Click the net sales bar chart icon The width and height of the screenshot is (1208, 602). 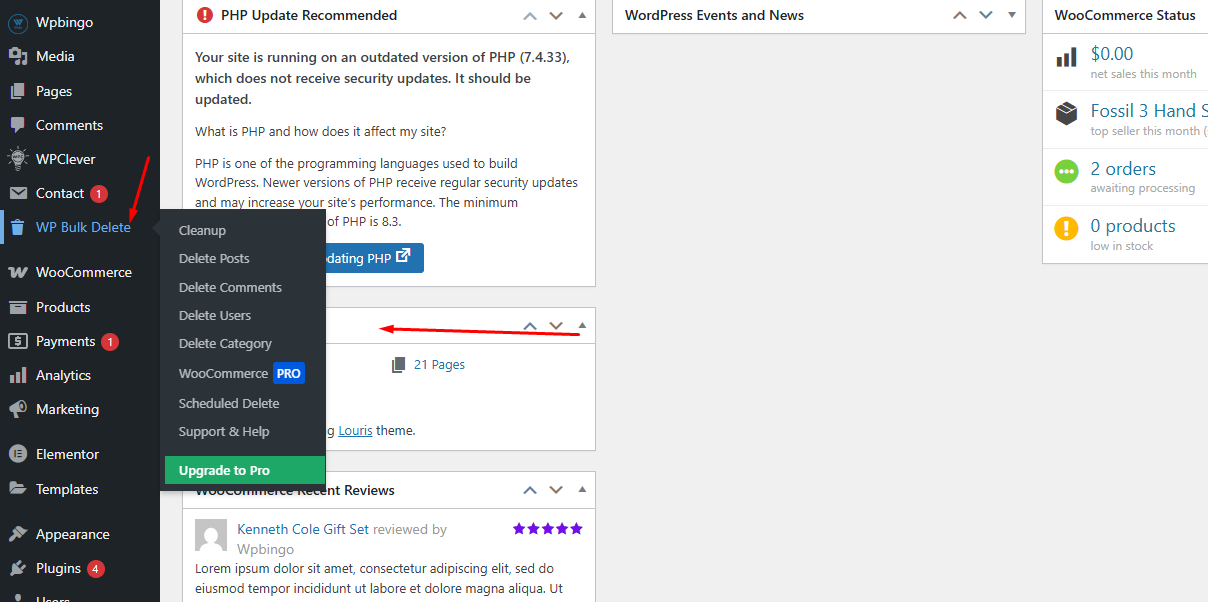[1066, 58]
